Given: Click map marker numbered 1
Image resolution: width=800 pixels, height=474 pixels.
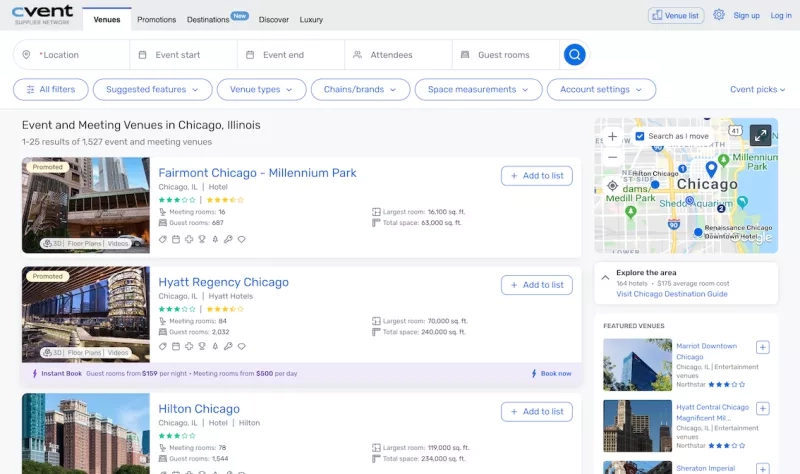Looking at the screenshot, I should click(x=682, y=168).
